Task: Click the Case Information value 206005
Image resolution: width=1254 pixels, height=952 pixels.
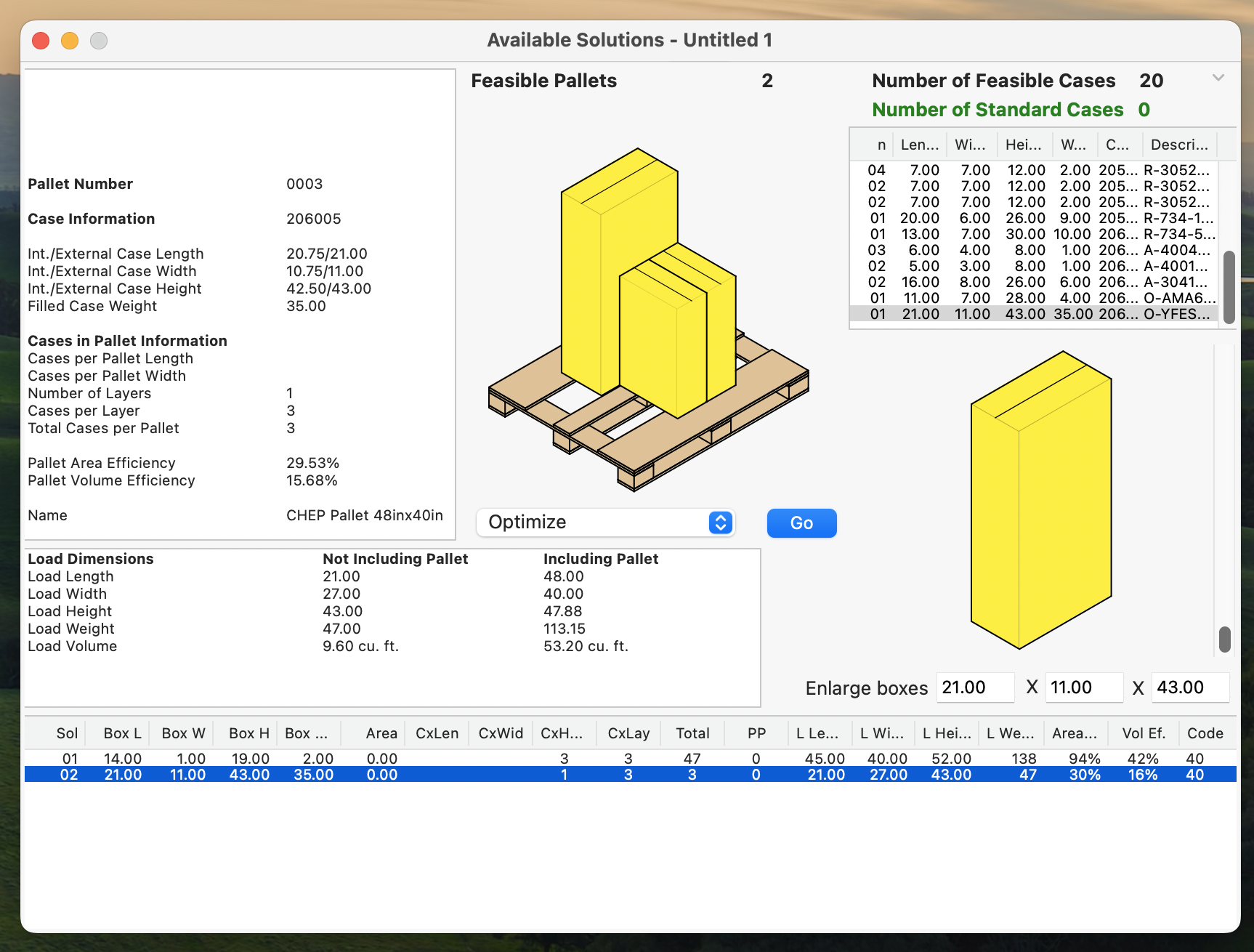Action: coord(313,219)
